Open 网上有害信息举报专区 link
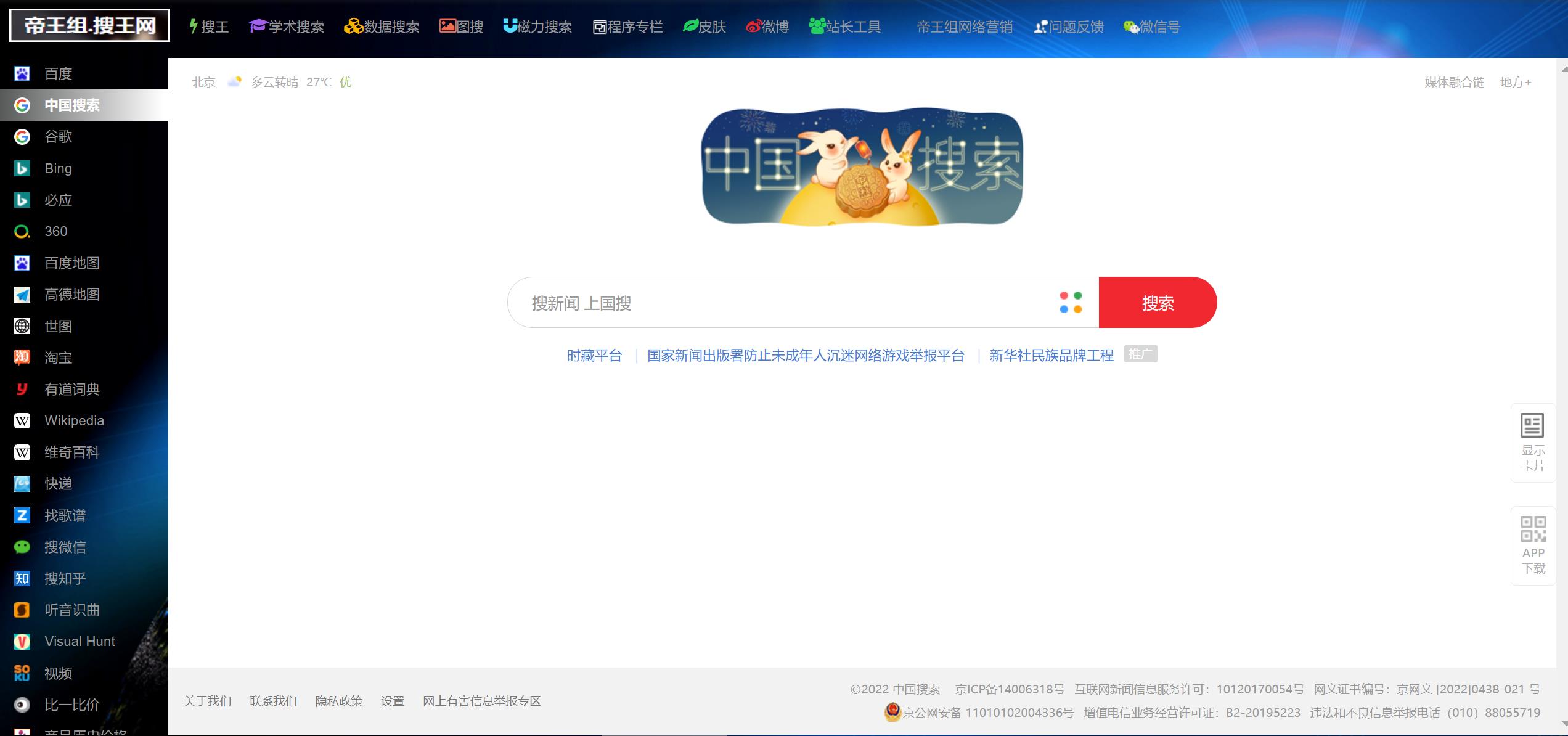Image resolution: width=1568 pixels, height=736 pixels. 482,701
